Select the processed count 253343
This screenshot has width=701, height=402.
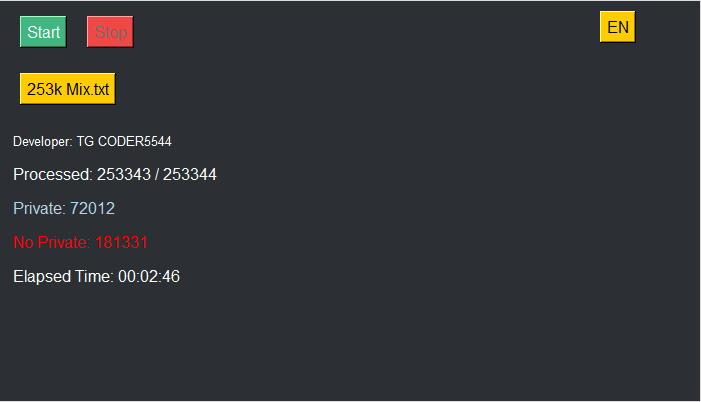tap(123, 175)
